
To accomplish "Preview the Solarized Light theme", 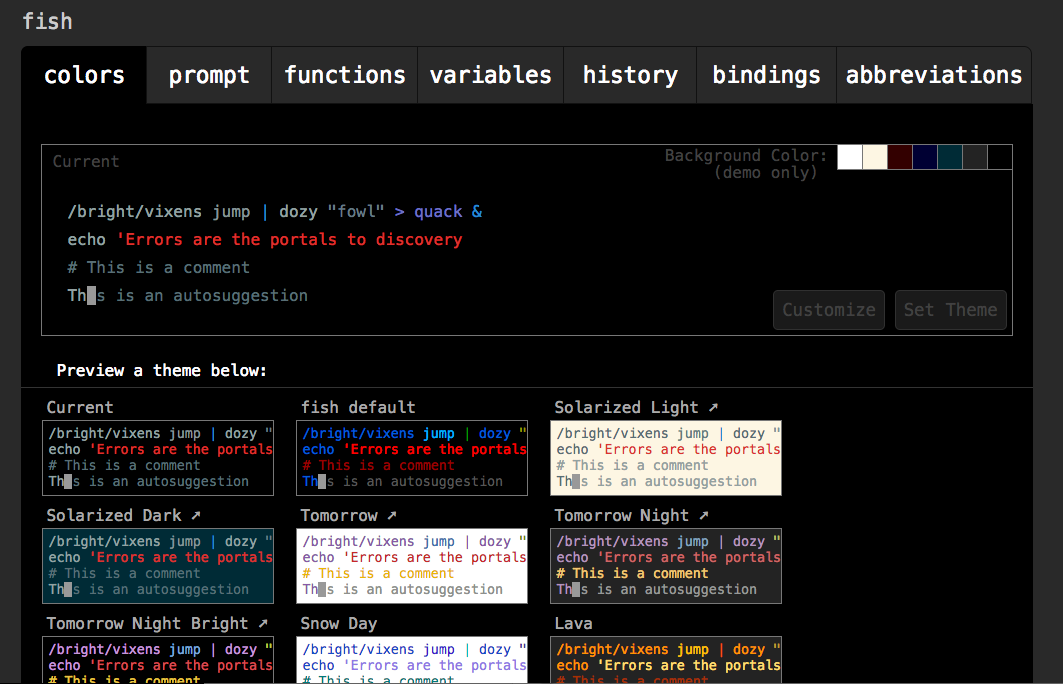I will coord(666,458).
